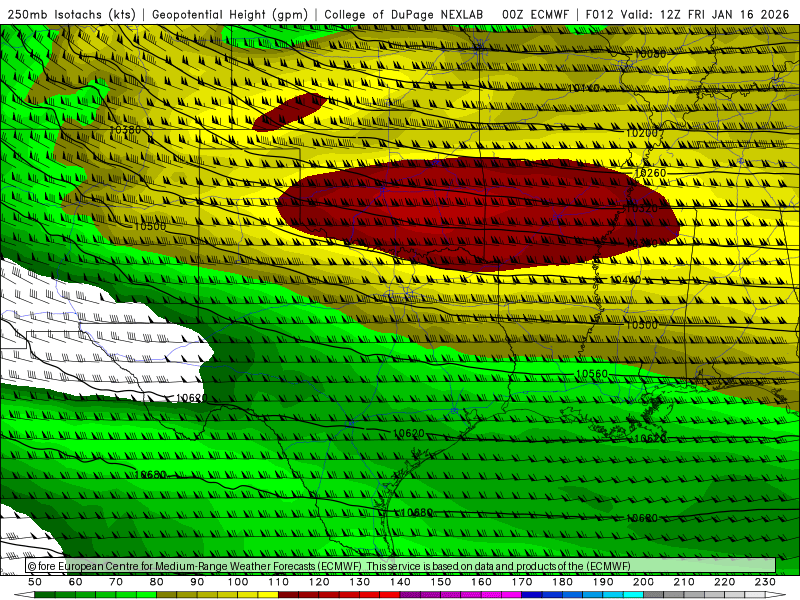The height and width of the screenshot is (600, 800).
Task: Click the brightest yellow swatch before 110
Action: [x=268, y=595]
